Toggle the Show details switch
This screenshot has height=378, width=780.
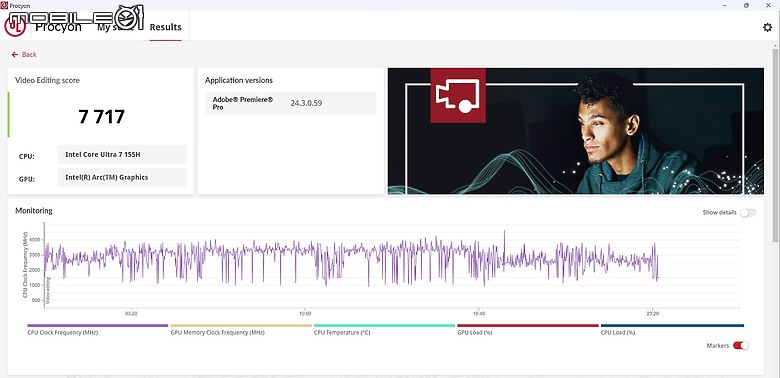[x=748, y=213]
